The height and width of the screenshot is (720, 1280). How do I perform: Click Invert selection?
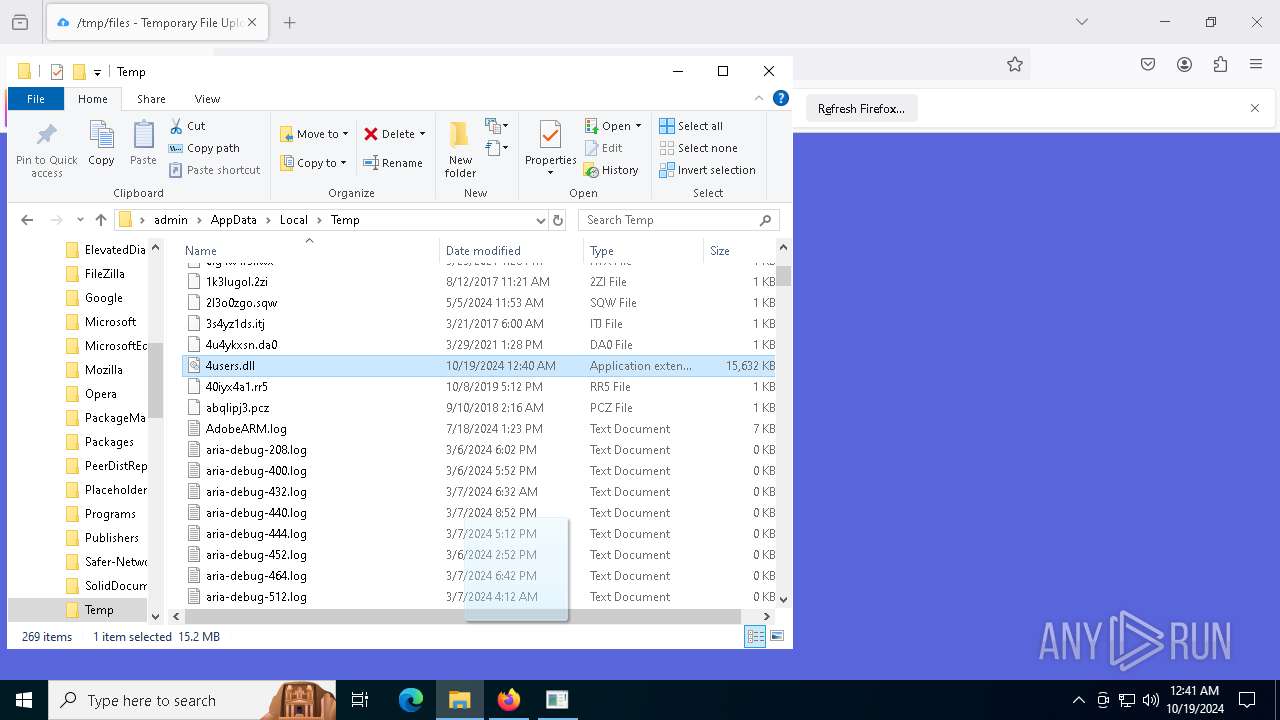click(707, 170)
